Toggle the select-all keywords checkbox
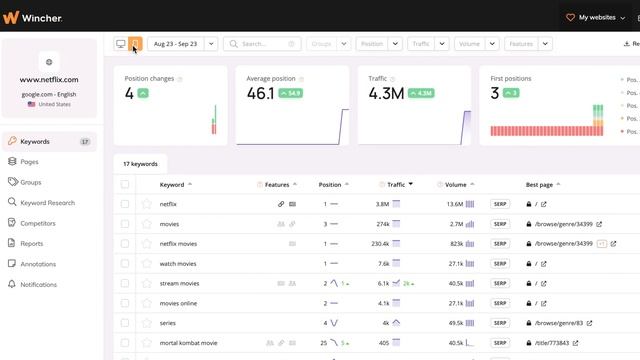Screen dimensions: 640x360 pyautogui.click(x=125, y=184)
